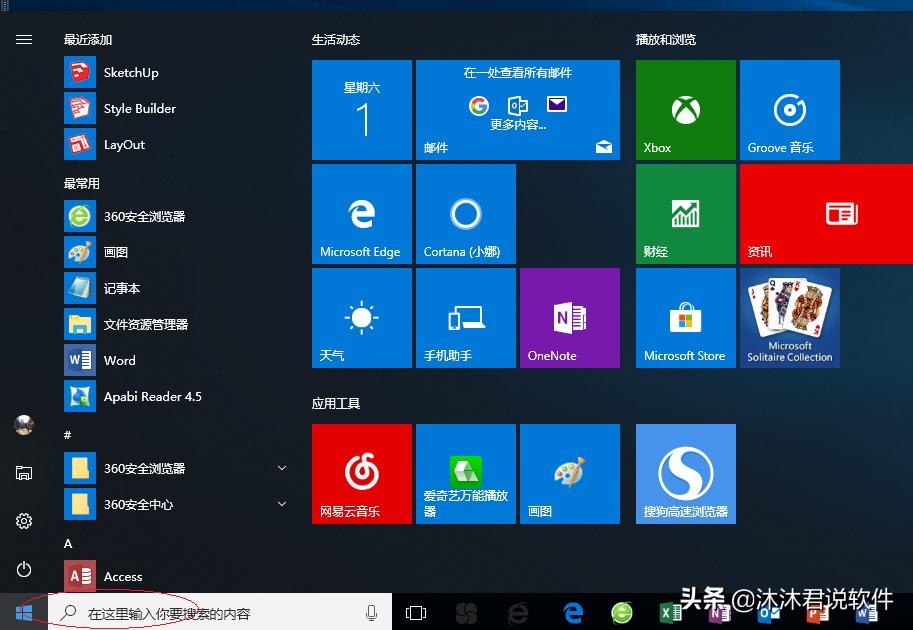Image resolution: width=913 pixels, height=630 pixels.
Task: Open Task View on the taskbar
Action: click(416, 613)
